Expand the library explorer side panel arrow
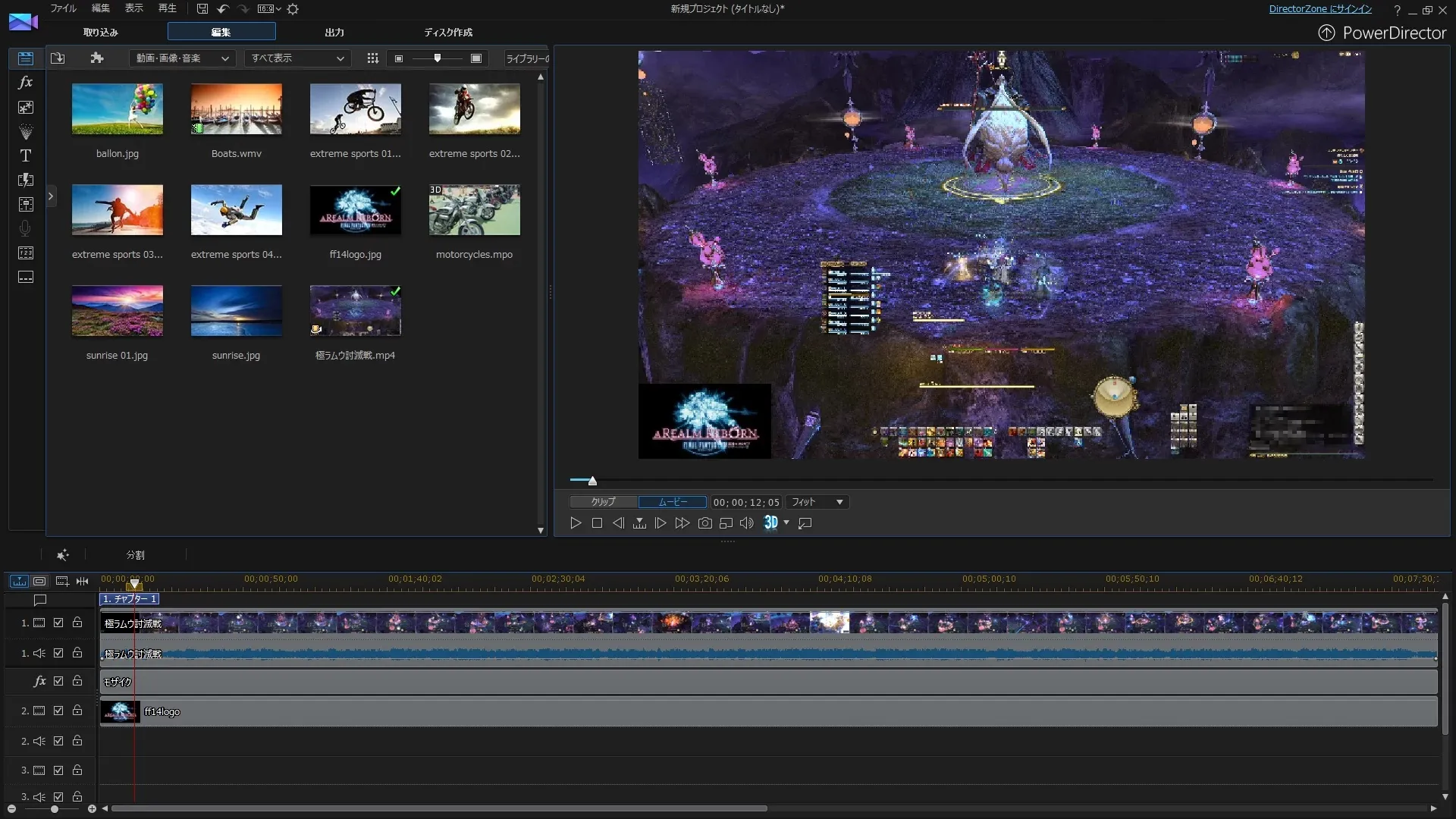Image resolution: width=1456 pixels, height=819 pixels. (51, 196)
